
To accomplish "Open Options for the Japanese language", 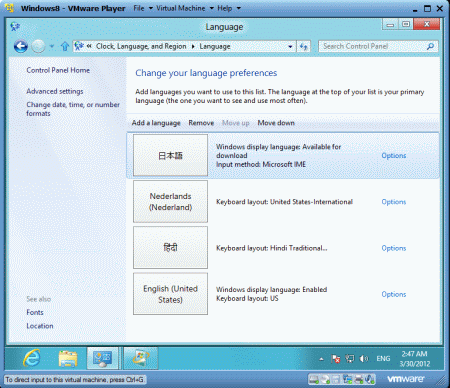I will tap(394, 156).
